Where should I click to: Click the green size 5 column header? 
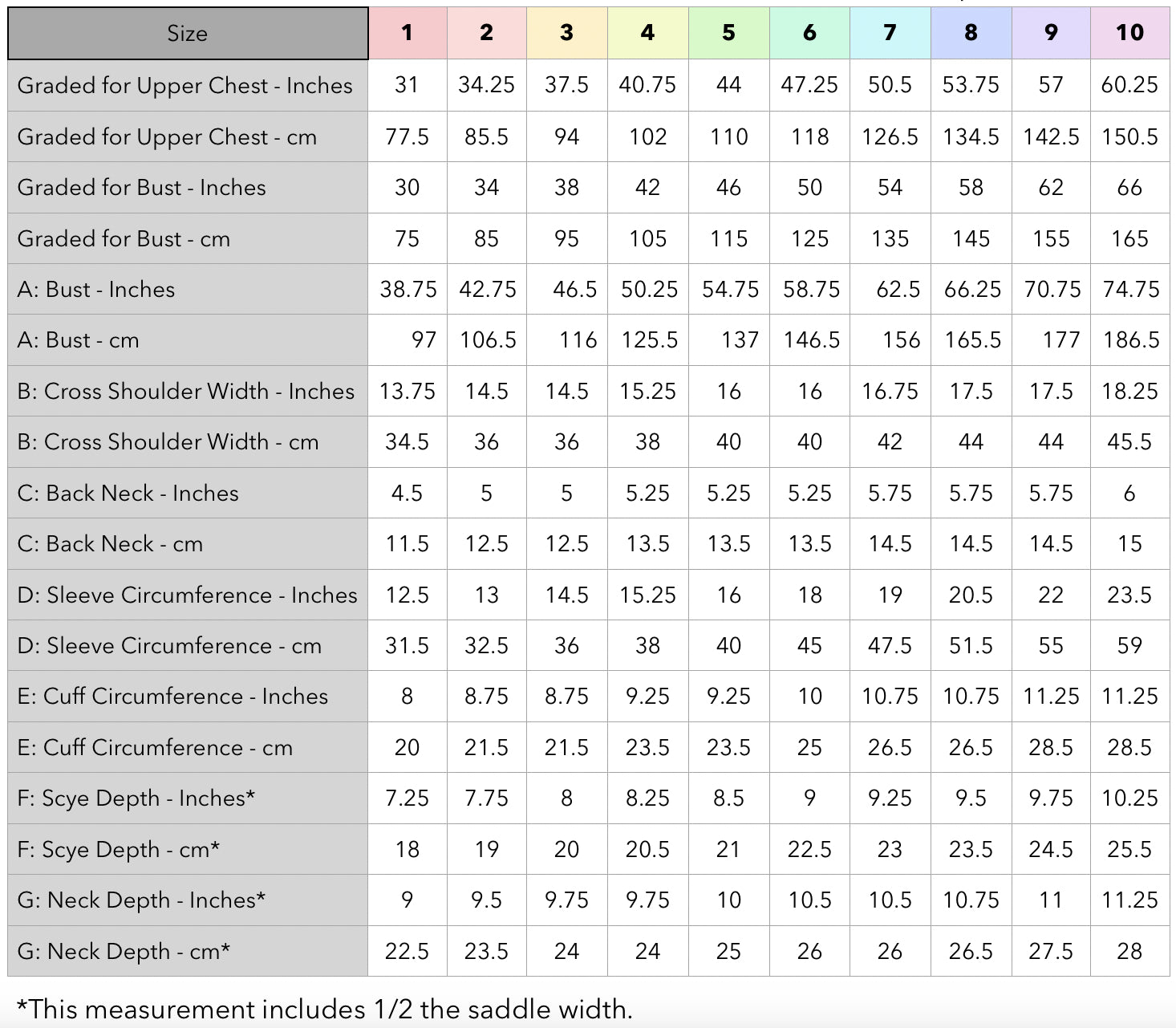pos(728,33)
